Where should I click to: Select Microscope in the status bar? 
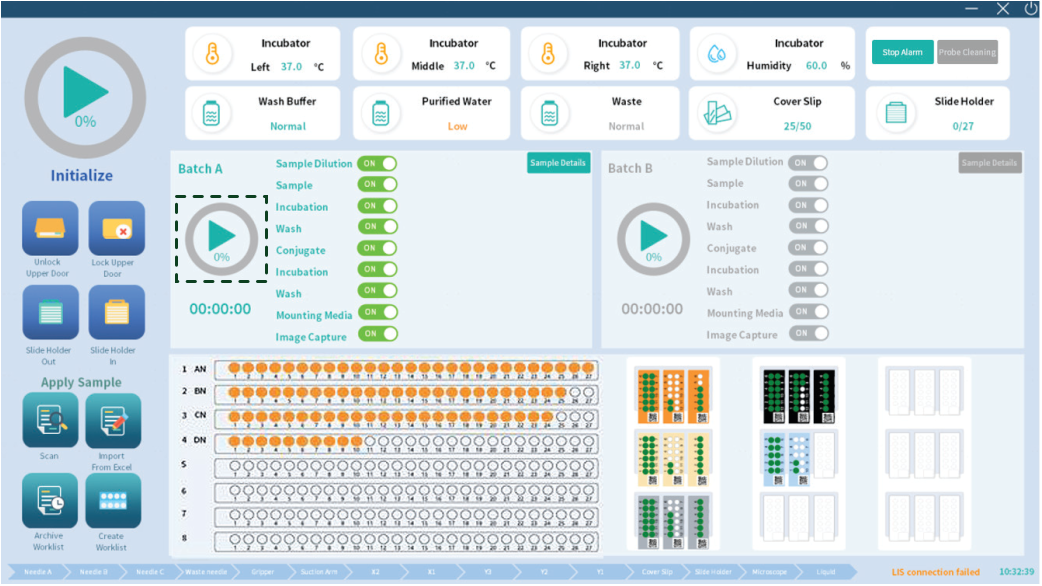coord(770,571)
